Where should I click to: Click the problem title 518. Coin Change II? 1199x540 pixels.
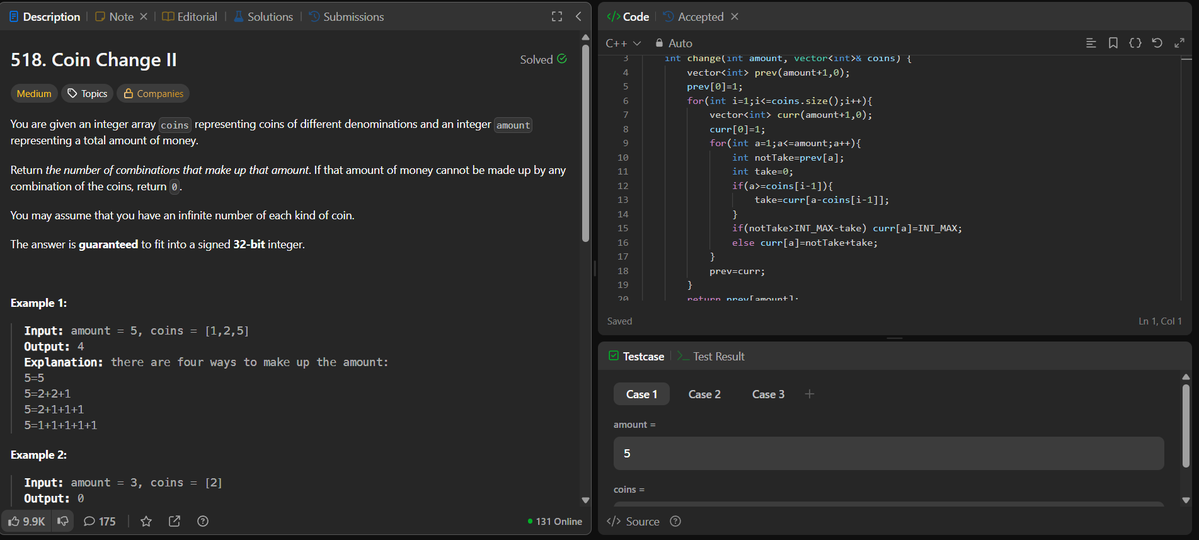(x=94, y=60)
